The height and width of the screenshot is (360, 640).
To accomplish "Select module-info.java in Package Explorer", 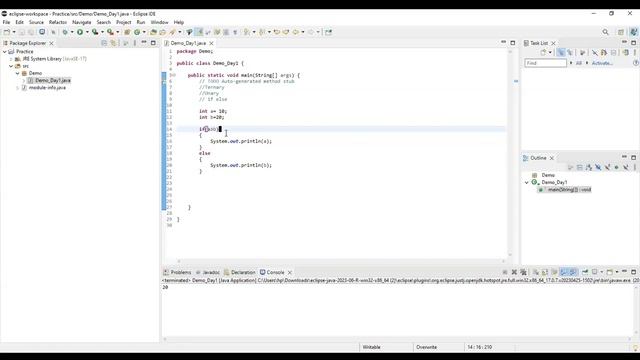I will click(x=47, y=88).
